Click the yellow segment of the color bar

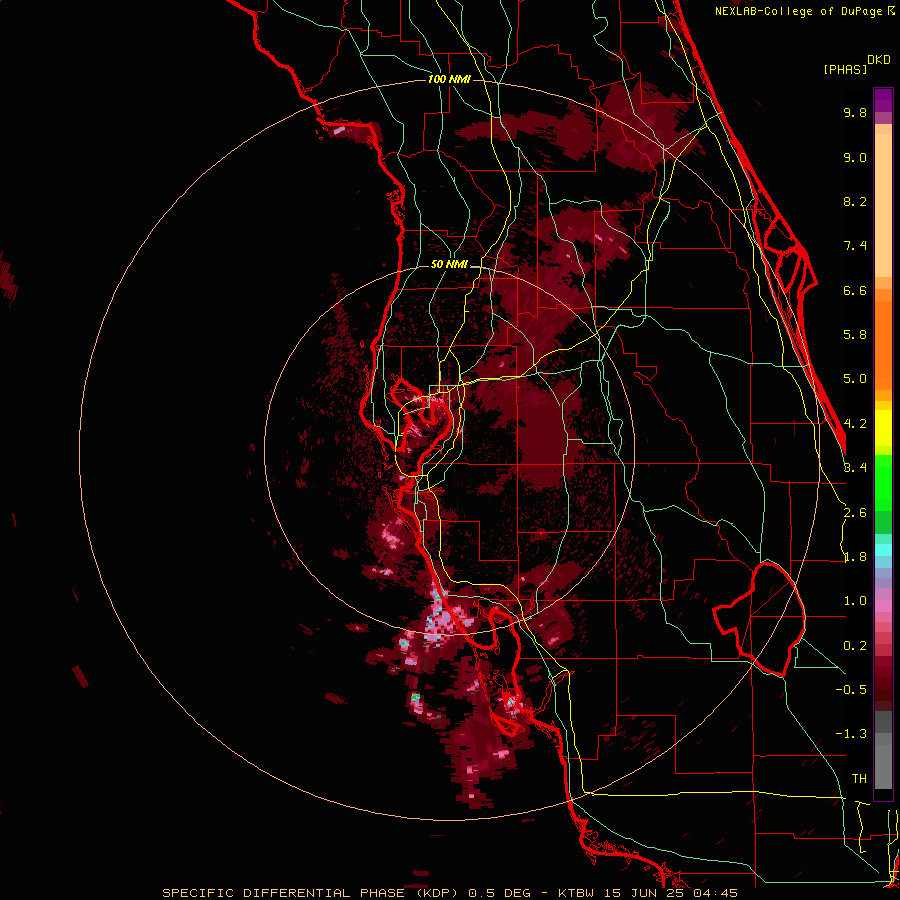883,428
